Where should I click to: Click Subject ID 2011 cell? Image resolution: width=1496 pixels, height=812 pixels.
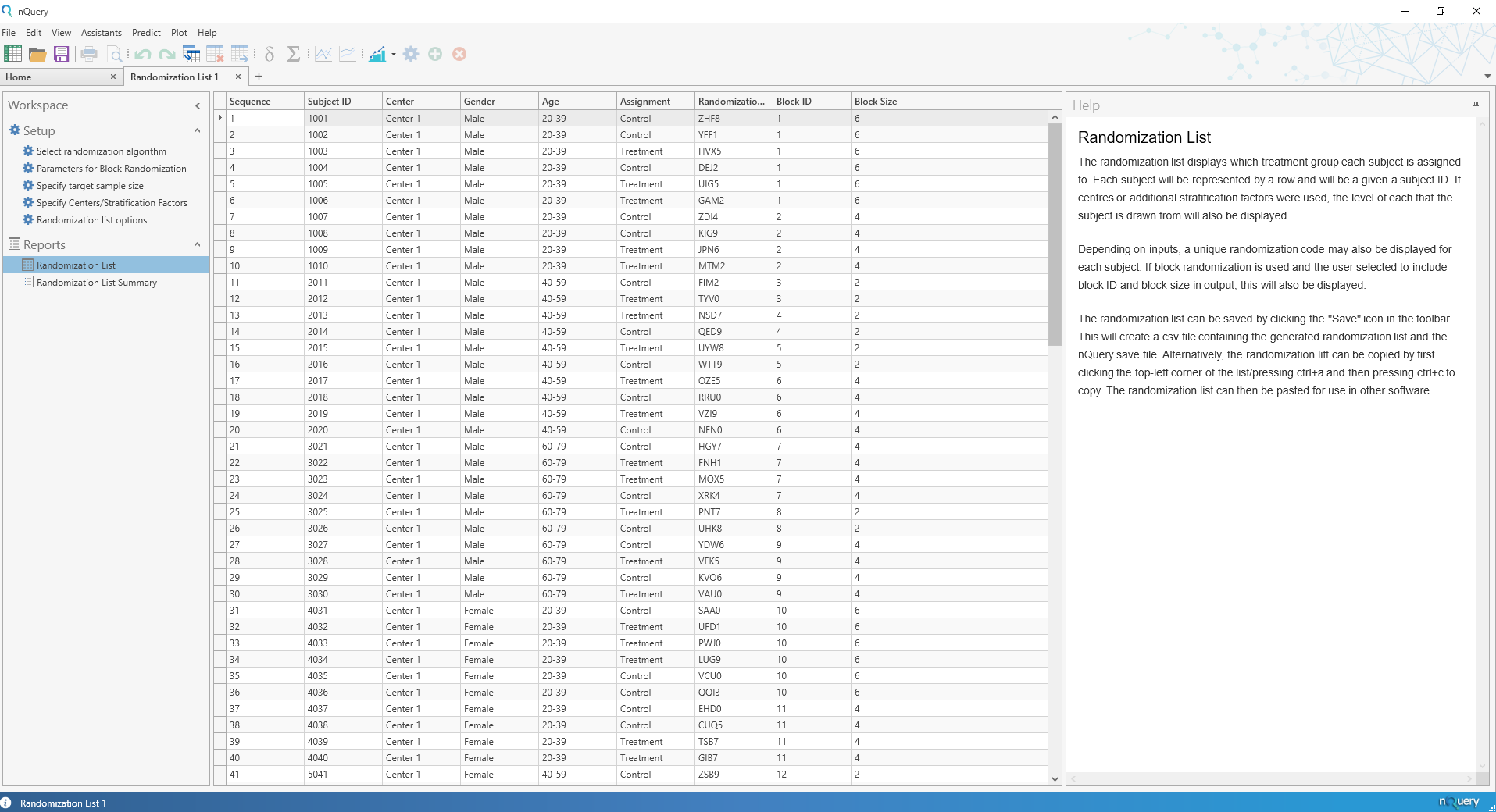point(343,283)
